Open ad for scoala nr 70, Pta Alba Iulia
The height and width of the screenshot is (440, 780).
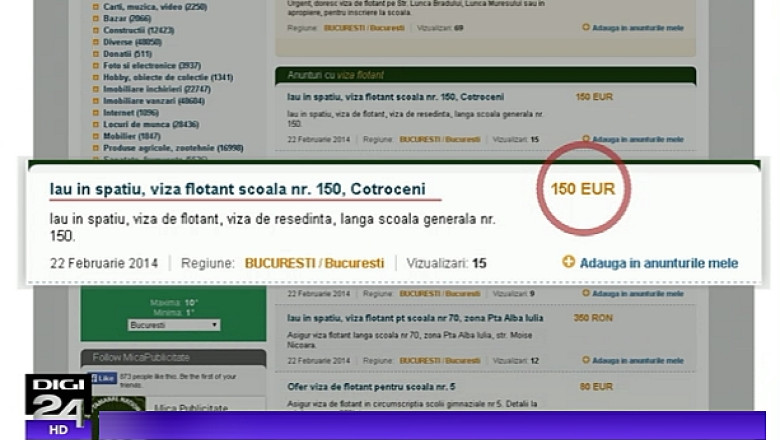(x=415, y=318)
